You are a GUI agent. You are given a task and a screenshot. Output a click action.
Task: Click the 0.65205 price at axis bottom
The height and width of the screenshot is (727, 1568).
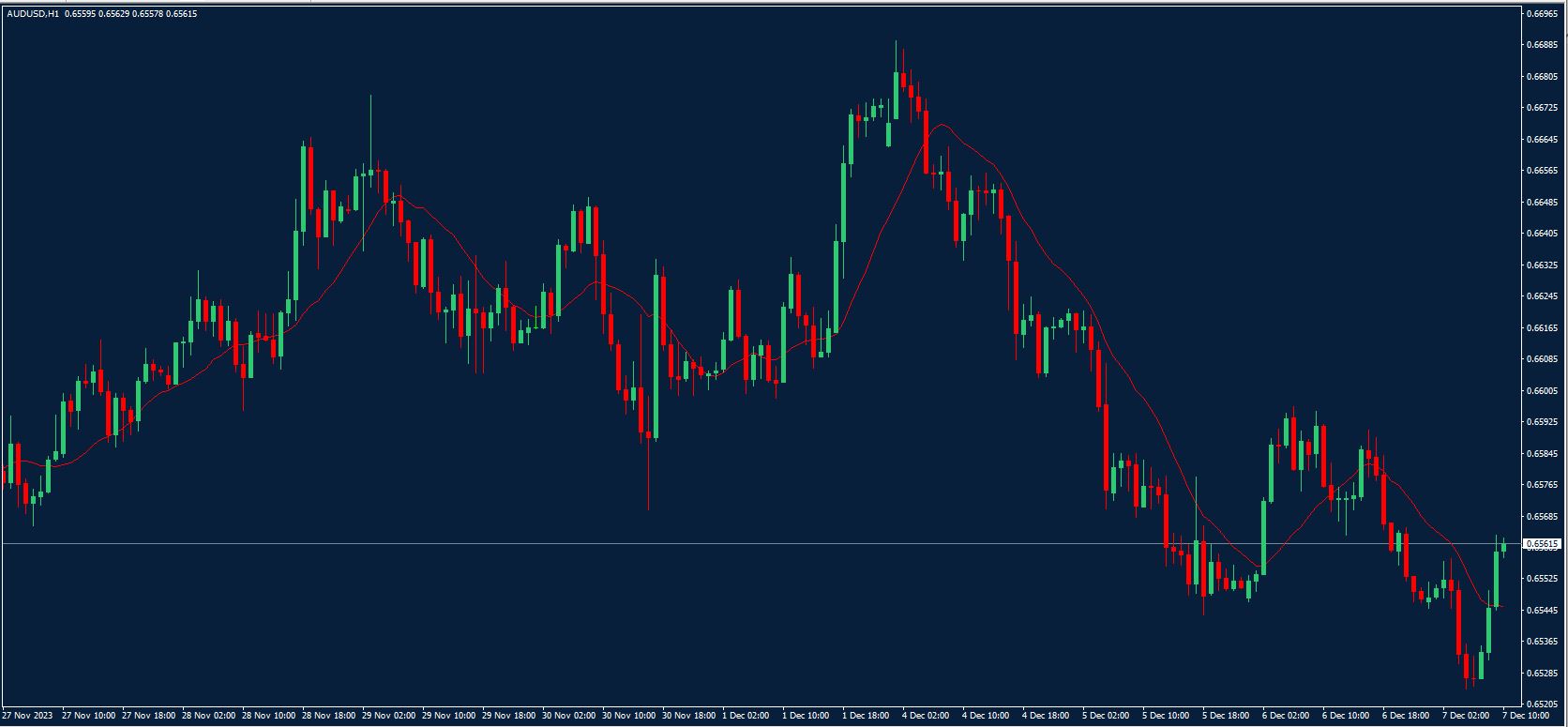click(x=1543, y=704)
